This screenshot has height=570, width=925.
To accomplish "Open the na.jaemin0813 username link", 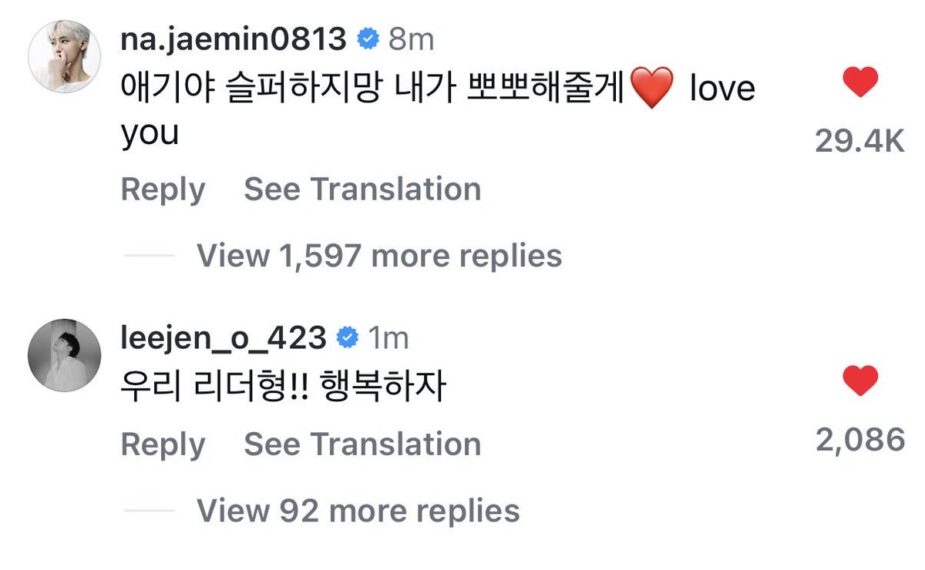I will point(234,39).
